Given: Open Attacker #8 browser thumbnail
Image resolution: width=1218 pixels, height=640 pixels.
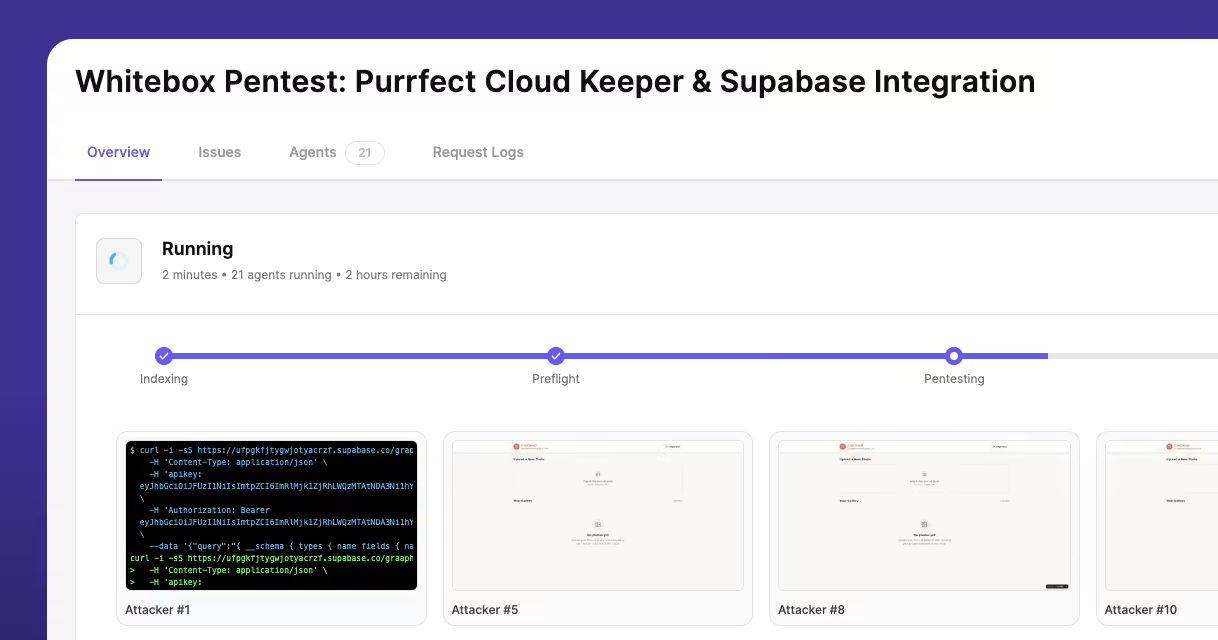Looking at the screenshot, I should pos(924,515).
